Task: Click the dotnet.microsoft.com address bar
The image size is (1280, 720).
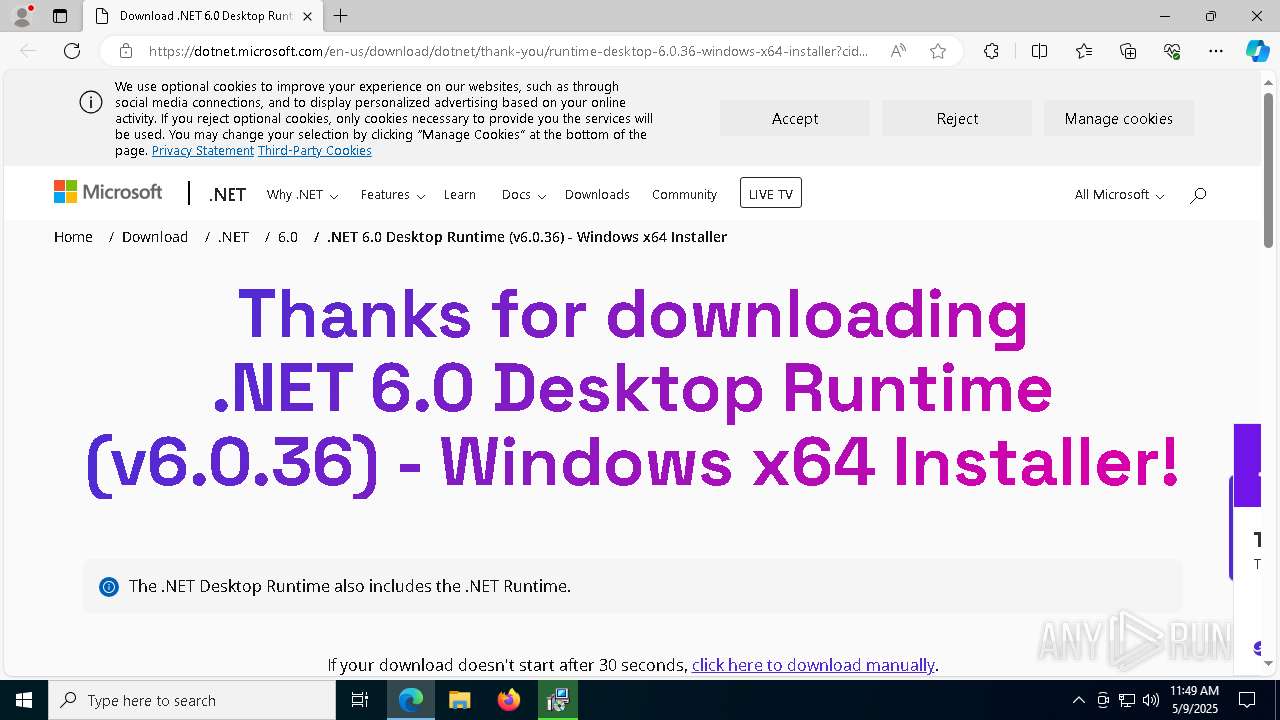Action: coord(508,51)
